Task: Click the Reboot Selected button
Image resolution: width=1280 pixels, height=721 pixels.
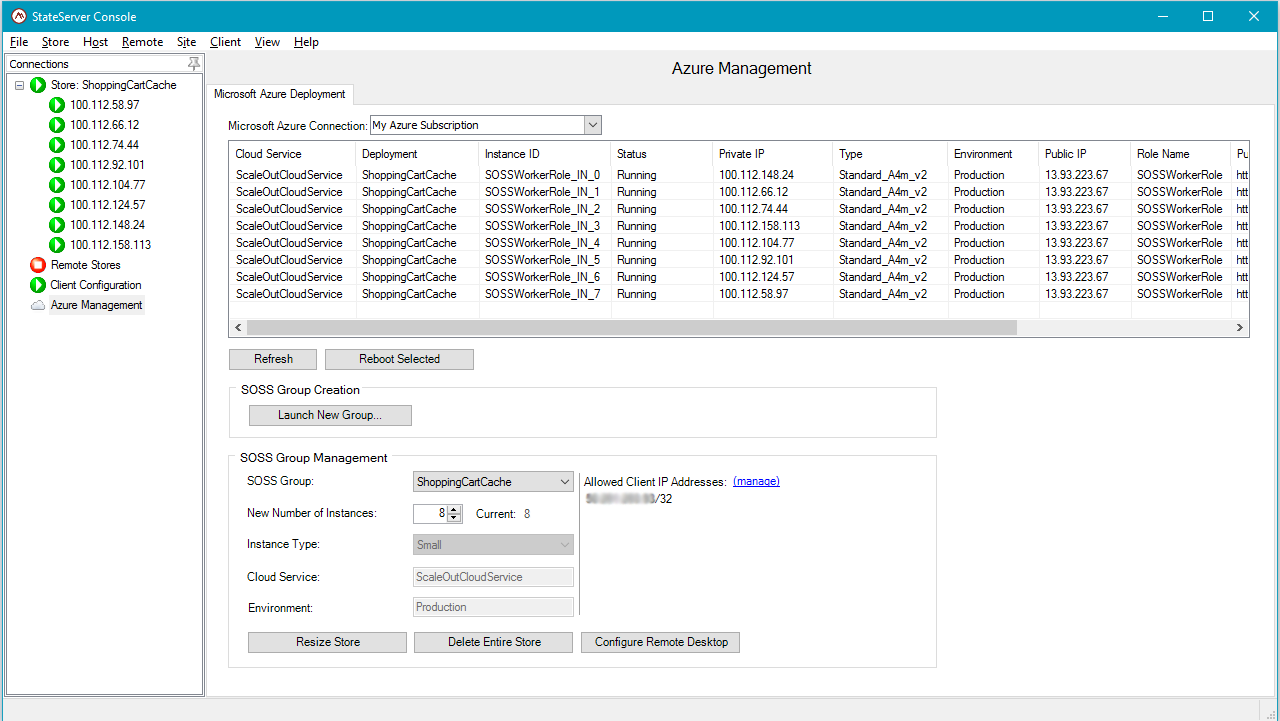Action: point(400,359)
